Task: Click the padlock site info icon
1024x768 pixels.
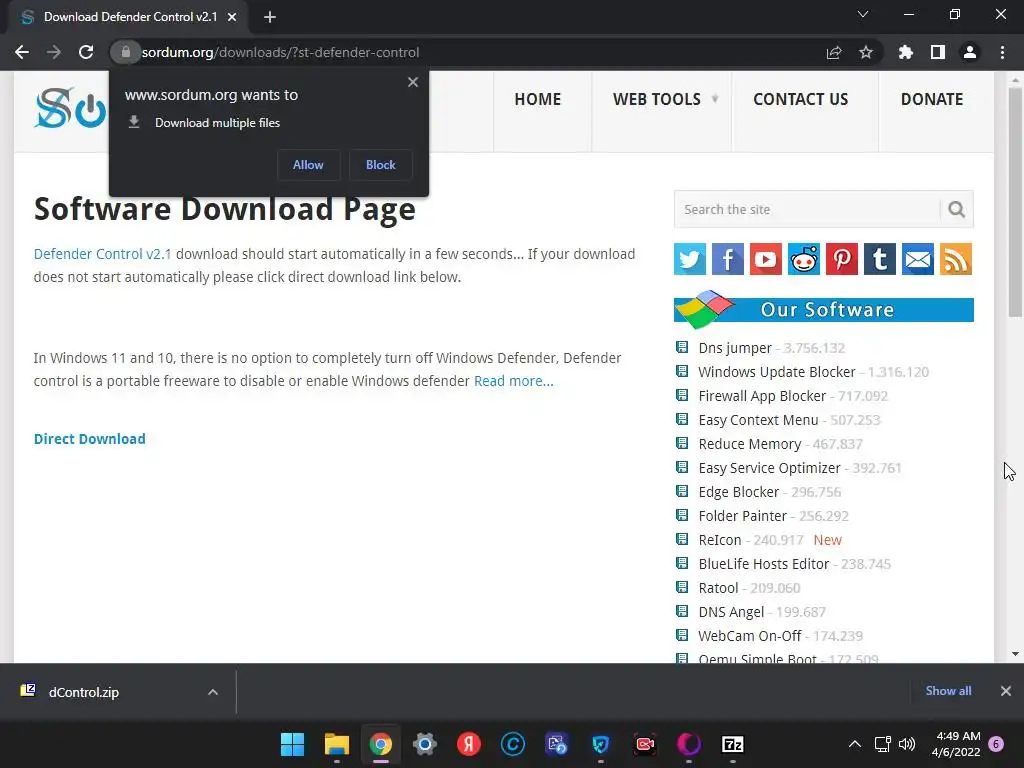Action: tap(125, 52)
